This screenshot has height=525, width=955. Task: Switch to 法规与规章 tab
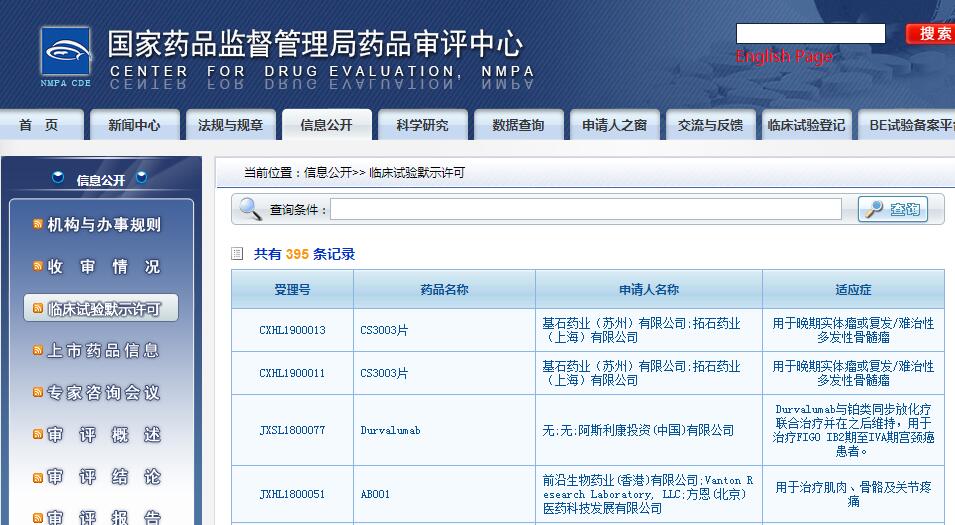(231, 125)
